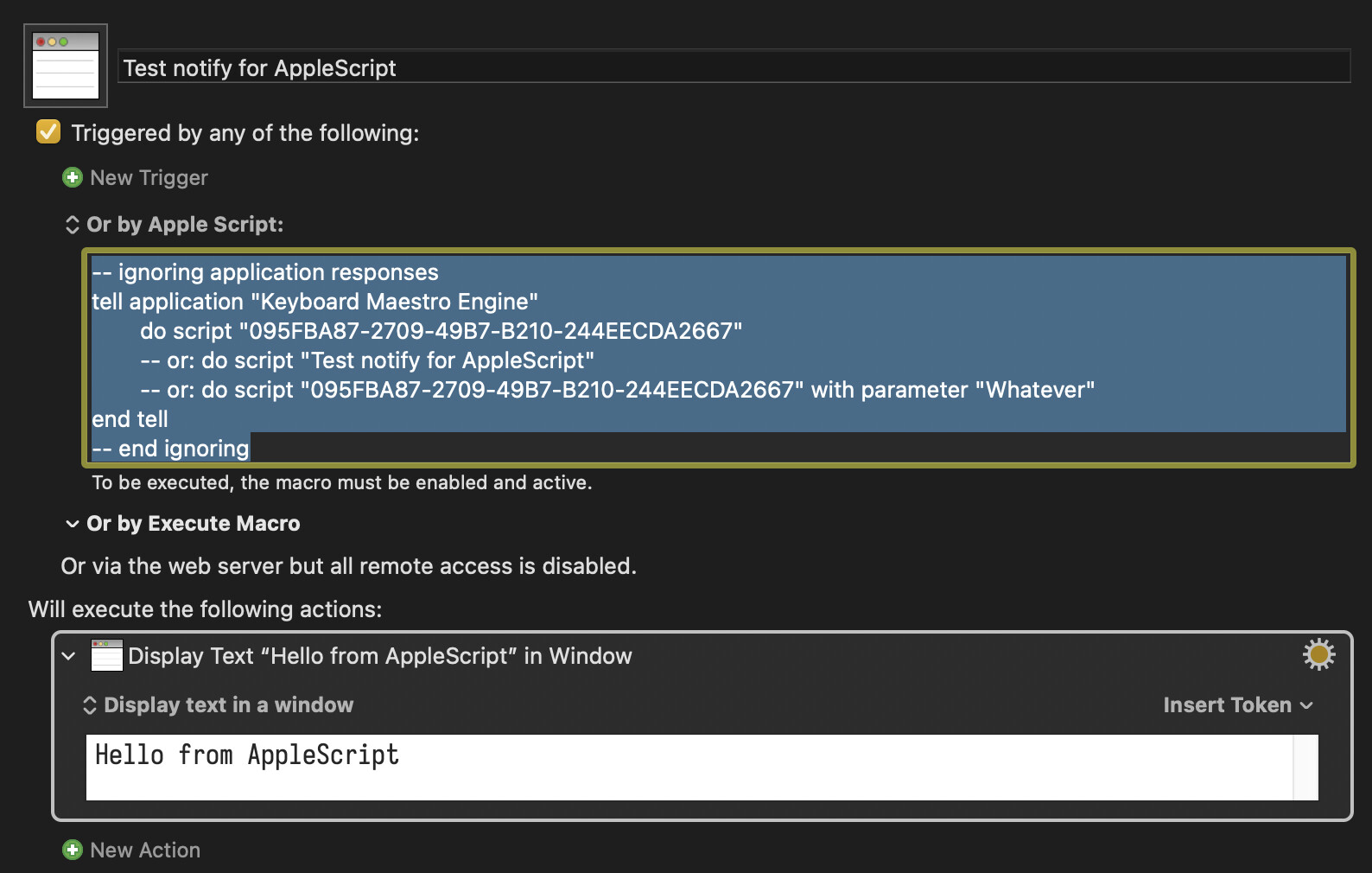Click the action title 'Display Text "Hello from AppleScript" in Window'
1372x873 pixels.
click(x=380, y=656)
